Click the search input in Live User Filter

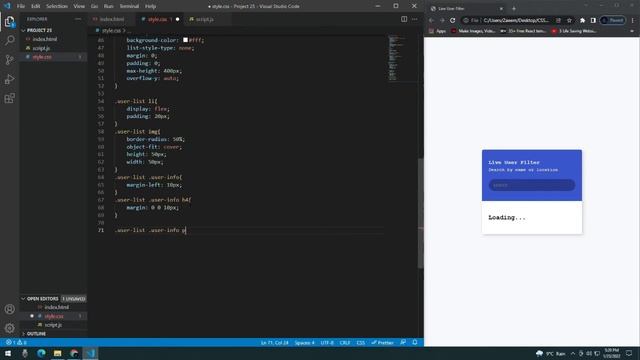coord(532,185)
